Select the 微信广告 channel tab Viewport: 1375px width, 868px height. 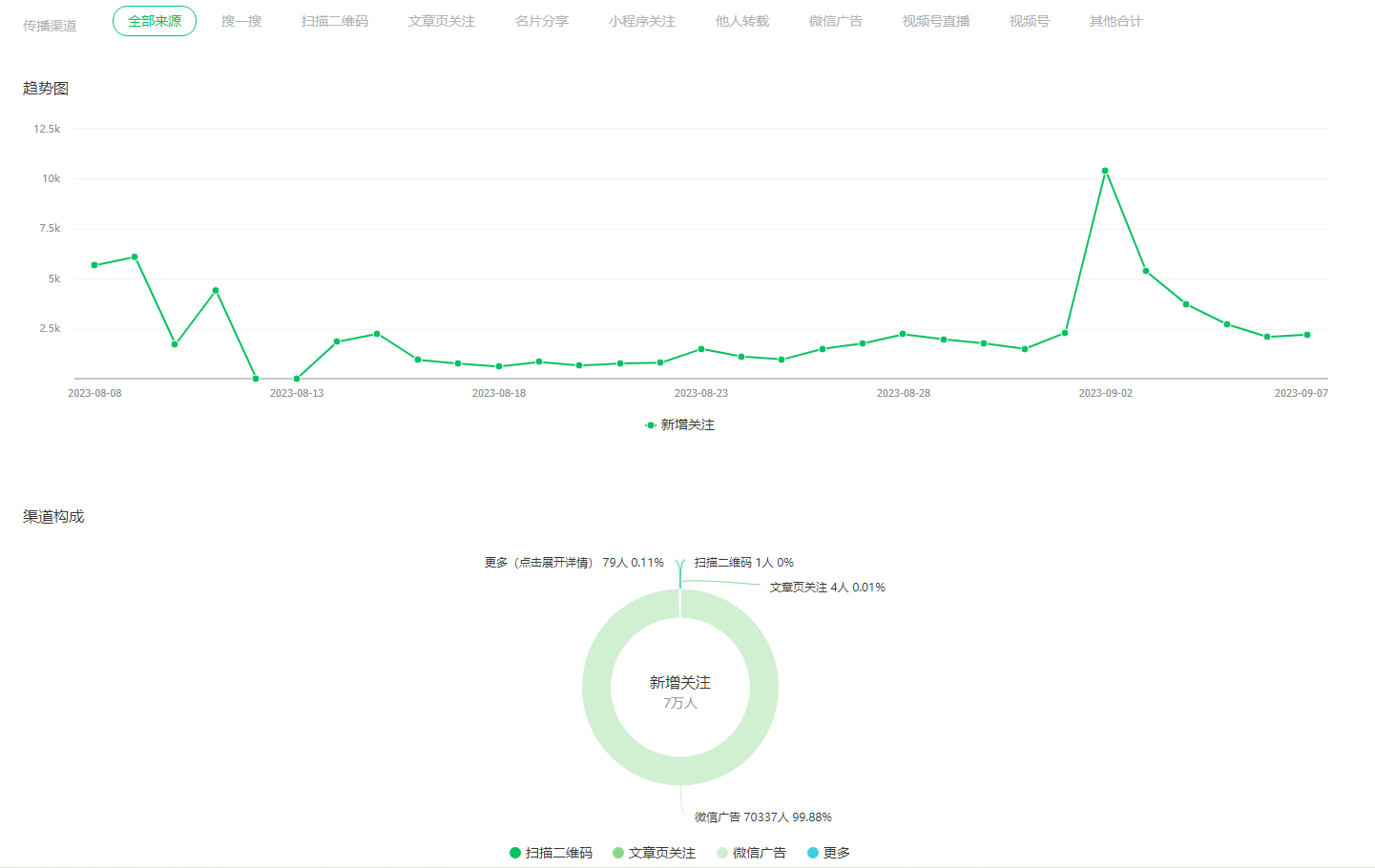click(x=836, y=21)
